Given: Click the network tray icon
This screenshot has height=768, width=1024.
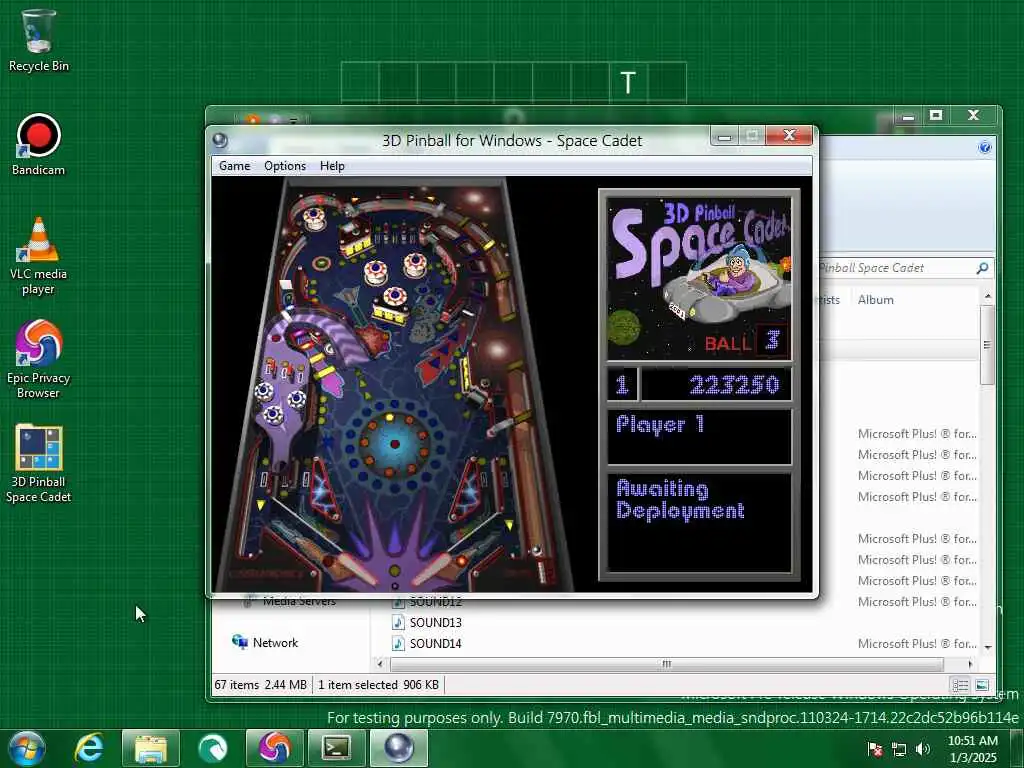Looking at the screenshot, I should click(899, 750).
